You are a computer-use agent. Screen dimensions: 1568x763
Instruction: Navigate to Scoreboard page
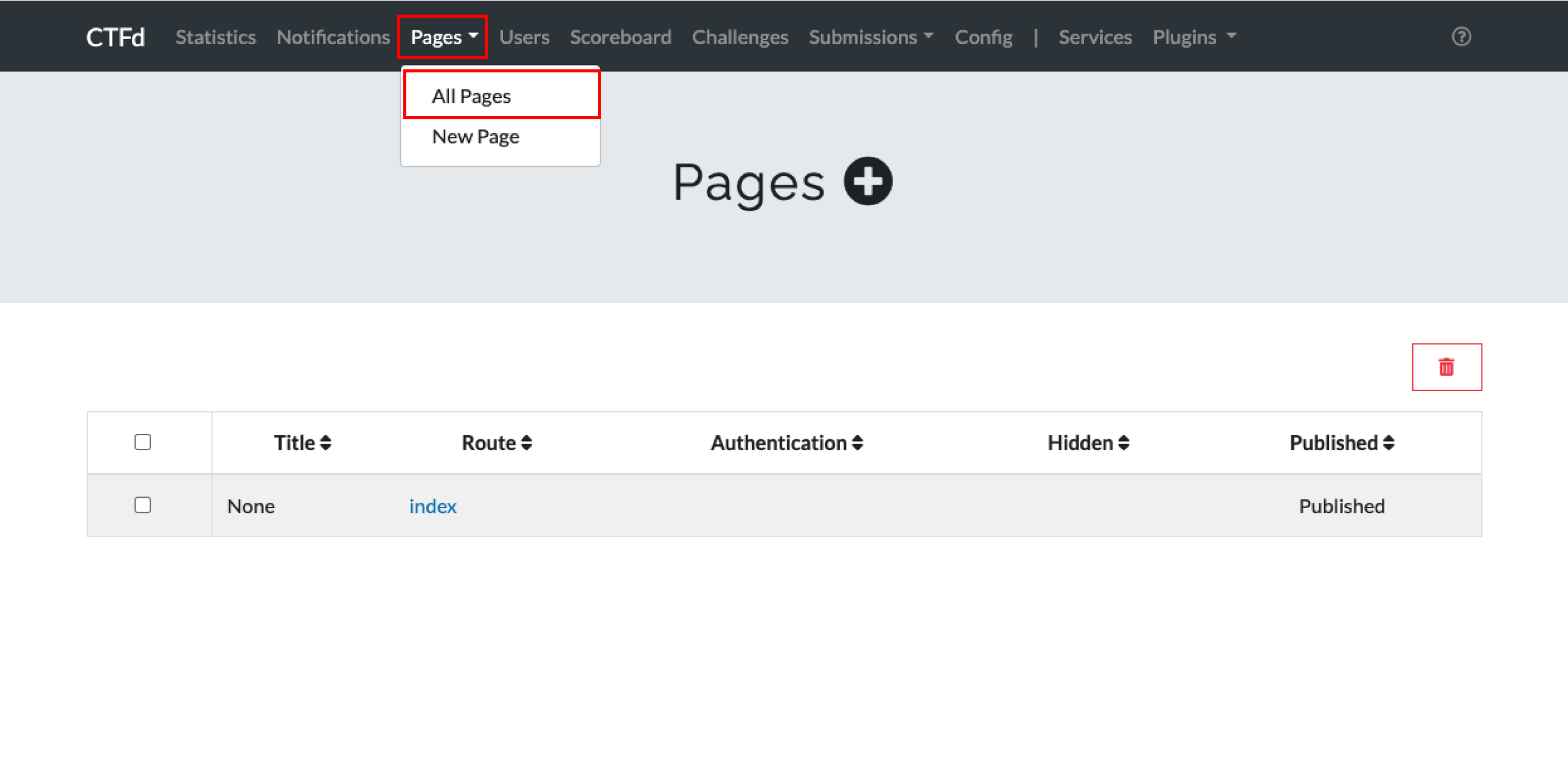click(620, 37)
